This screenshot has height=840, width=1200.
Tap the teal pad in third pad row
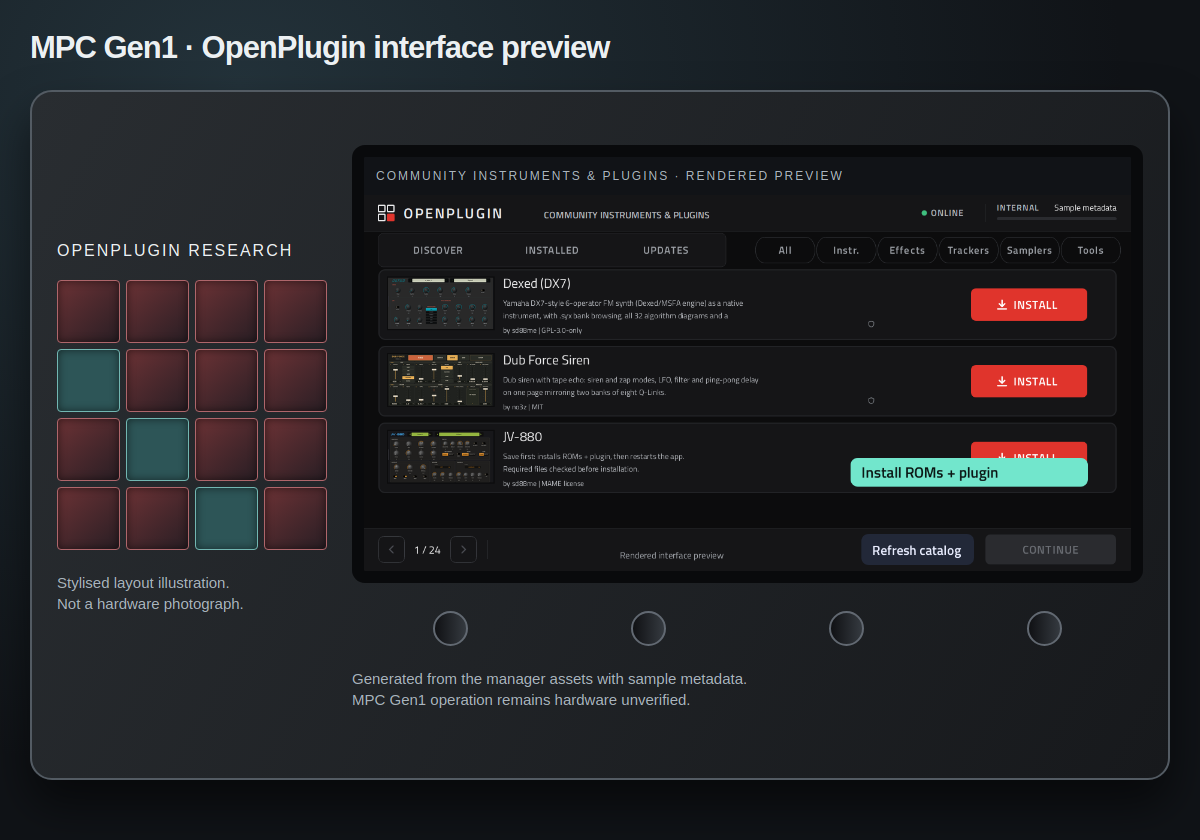(x=157, y=449)
